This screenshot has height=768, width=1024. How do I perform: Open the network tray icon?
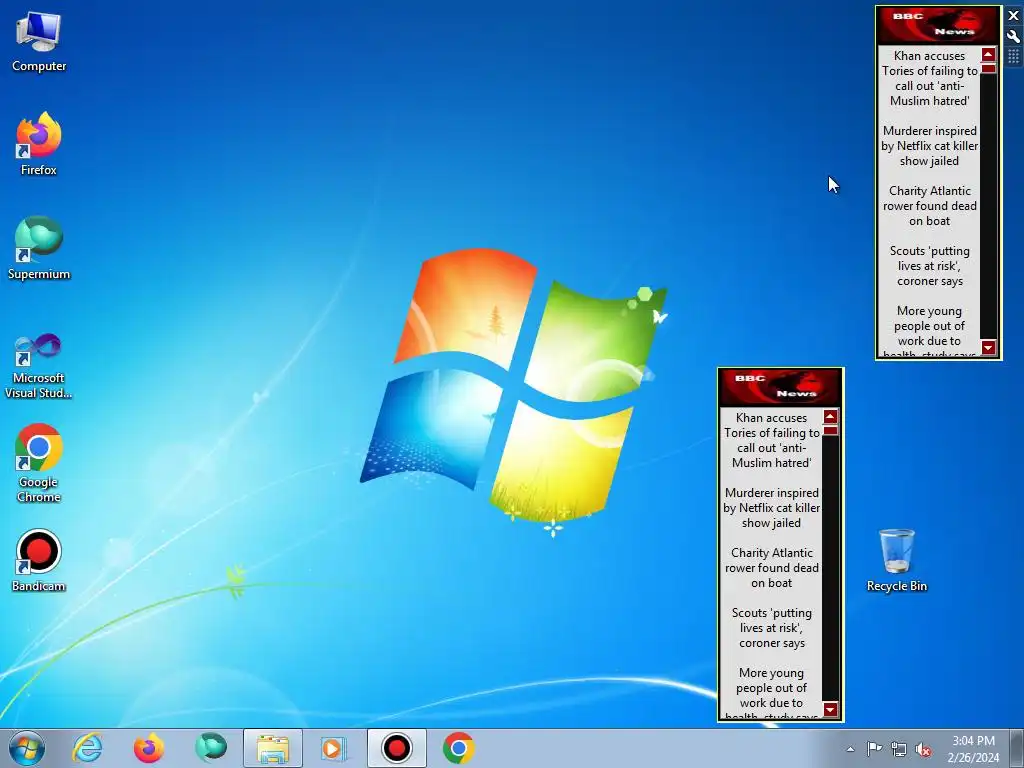pyautogui.click(x=899, y=749)
